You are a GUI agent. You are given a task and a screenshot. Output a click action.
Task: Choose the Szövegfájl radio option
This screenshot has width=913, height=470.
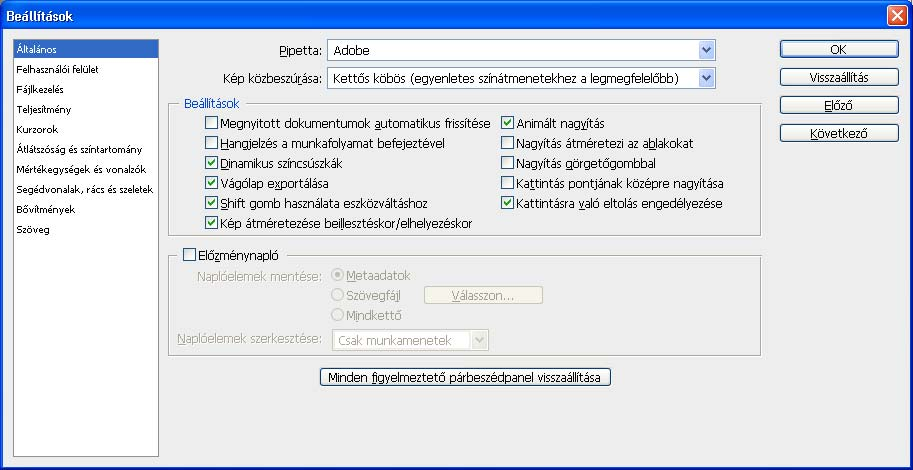pos(338,295)
